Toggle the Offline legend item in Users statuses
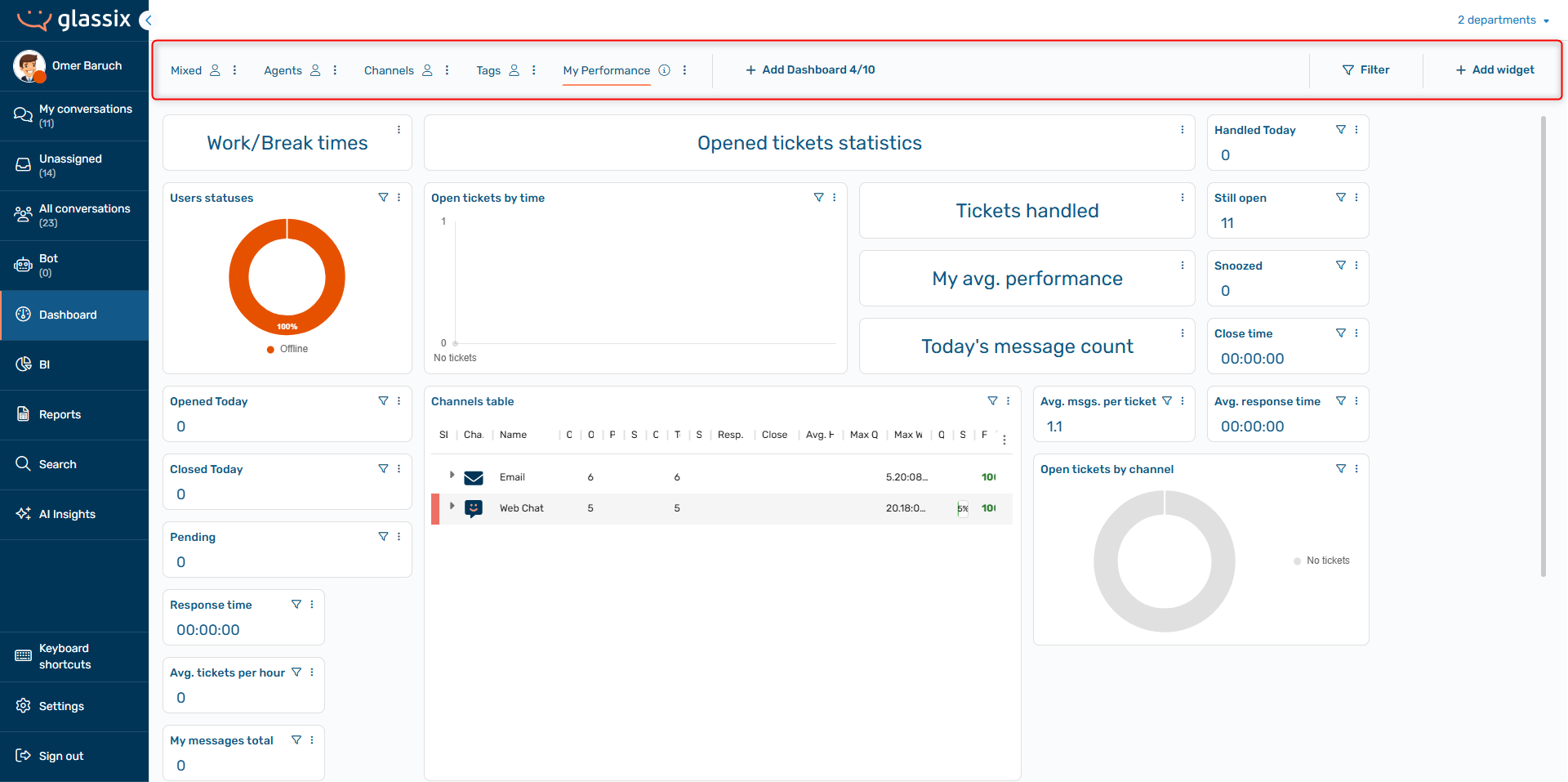 [287, 349]
